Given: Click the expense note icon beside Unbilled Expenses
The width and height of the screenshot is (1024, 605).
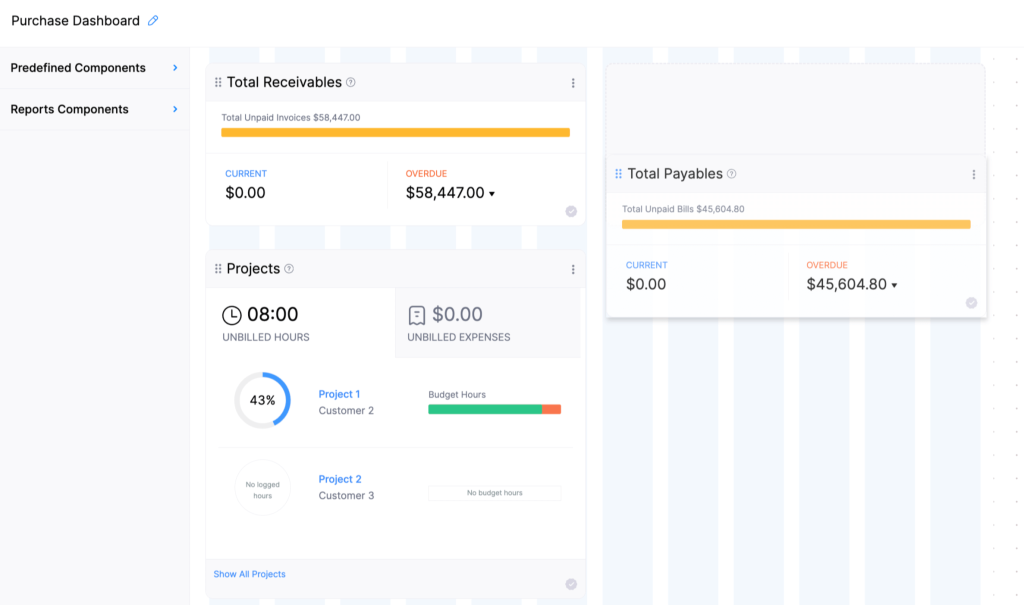Looking at the screenshot, I should pyautogui.click(x=416, y=312).
